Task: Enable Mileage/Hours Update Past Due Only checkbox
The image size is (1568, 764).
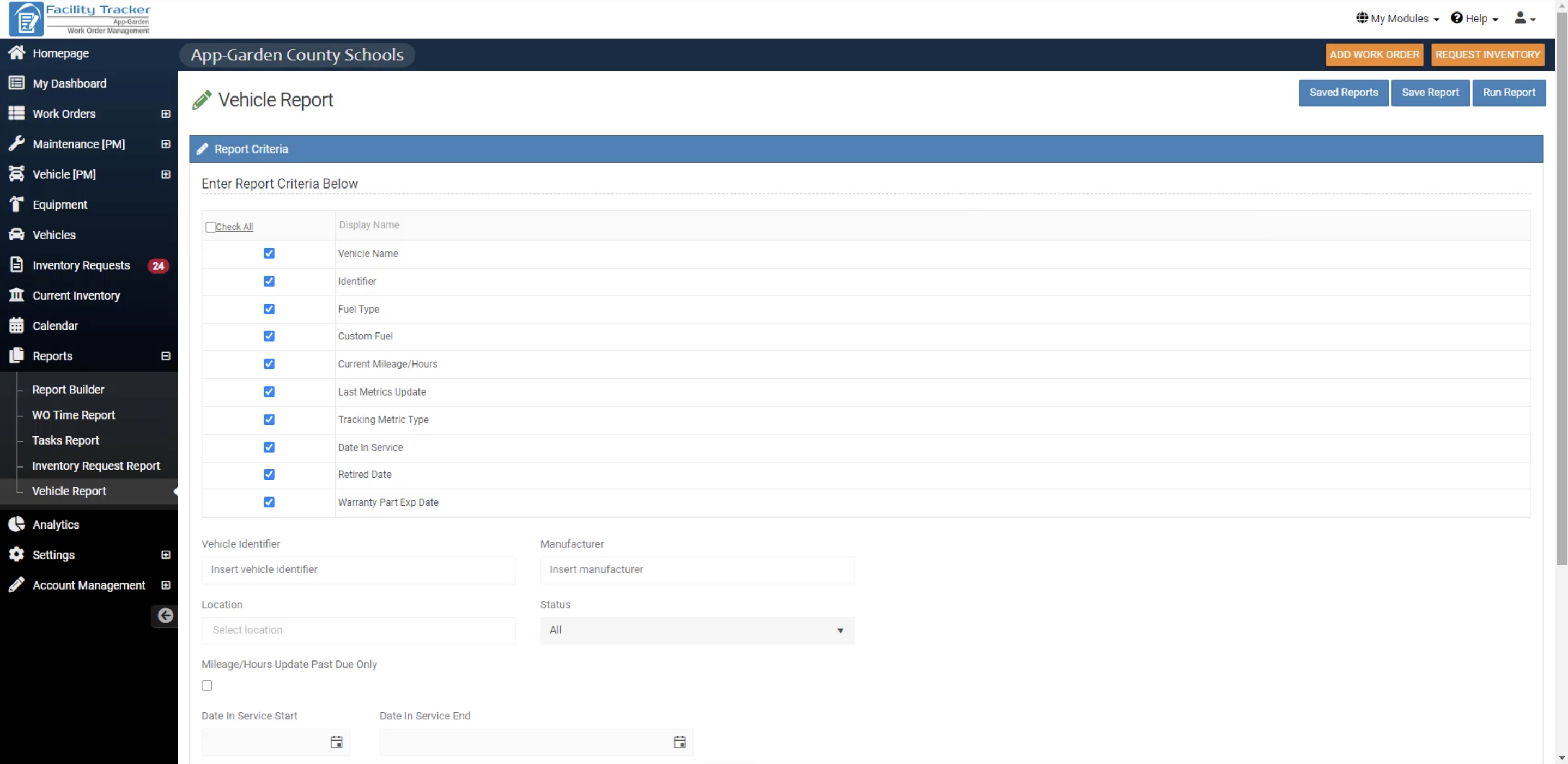Action: pos(207,686)
